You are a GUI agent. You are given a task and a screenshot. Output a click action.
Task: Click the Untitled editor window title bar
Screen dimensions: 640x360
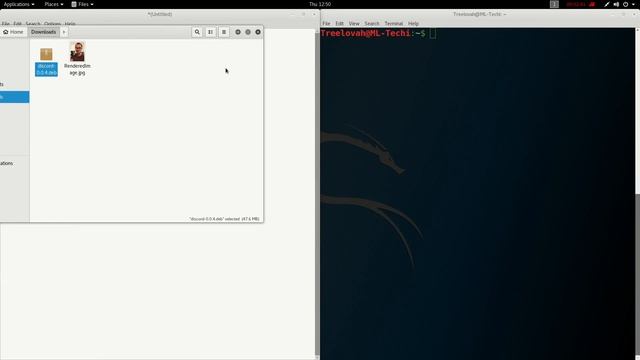pyautogui.click(x=159, y=14)
